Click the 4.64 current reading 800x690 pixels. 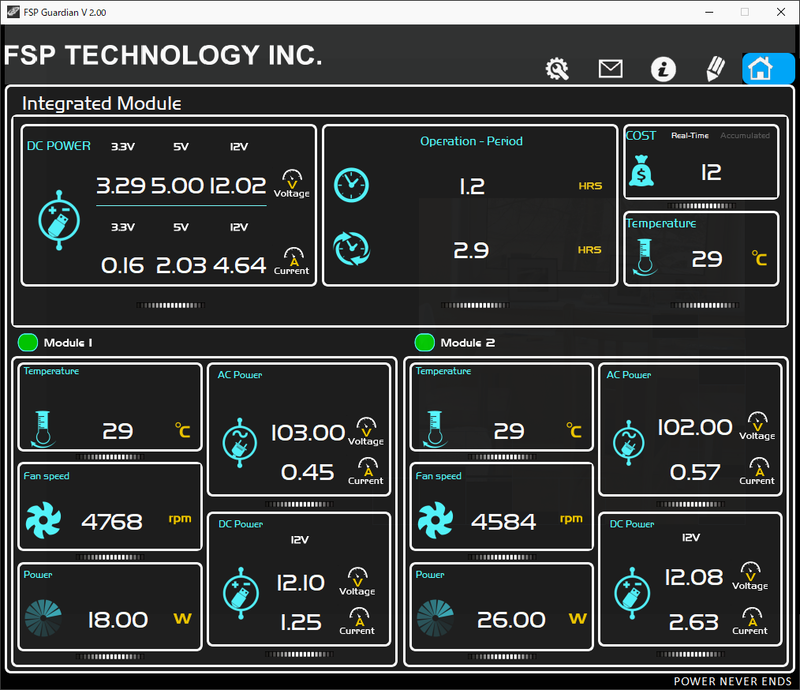point(239,265)
